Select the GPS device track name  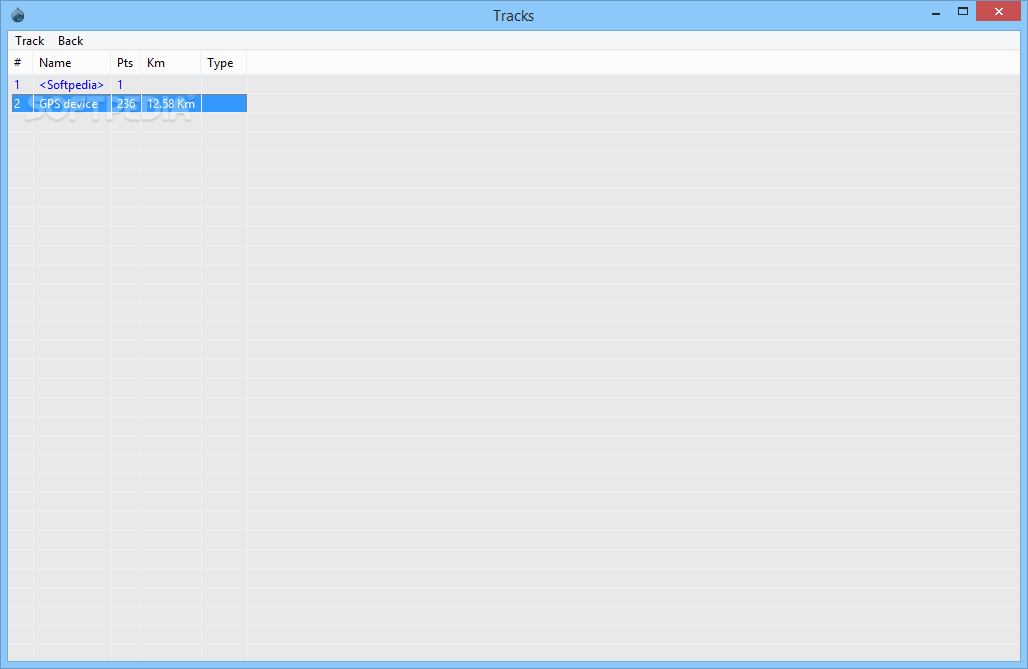[68, 104]
